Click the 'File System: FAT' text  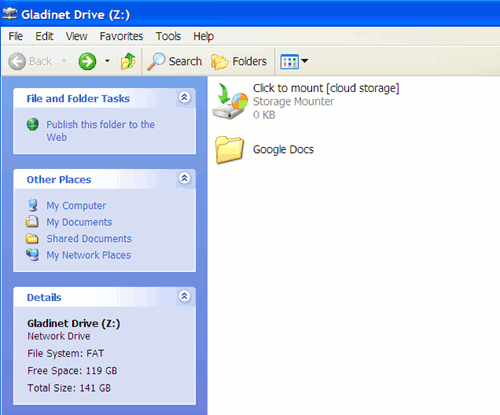(x=66, y=353)
